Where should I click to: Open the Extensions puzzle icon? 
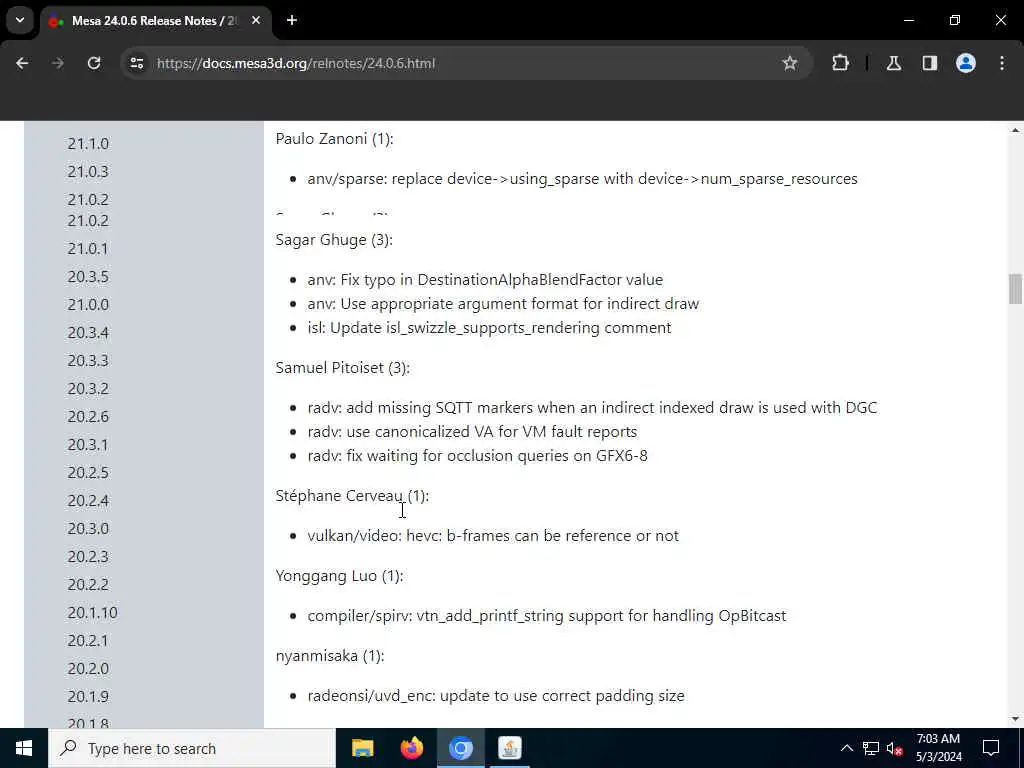[840, 63]
